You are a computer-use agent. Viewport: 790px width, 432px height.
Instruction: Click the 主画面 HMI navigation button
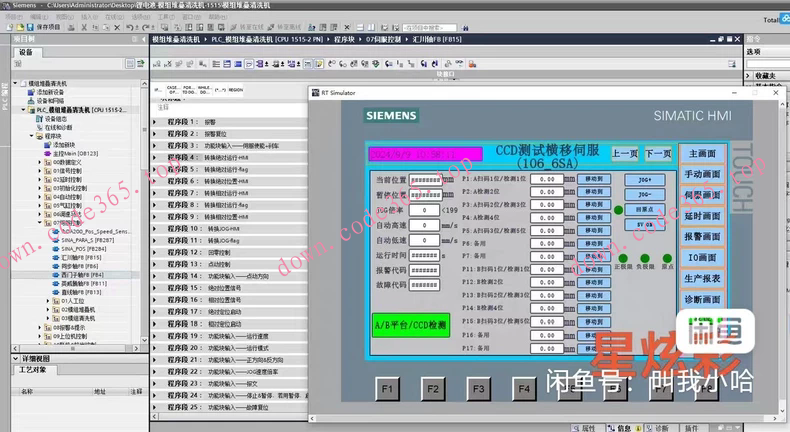click(702, 153)
